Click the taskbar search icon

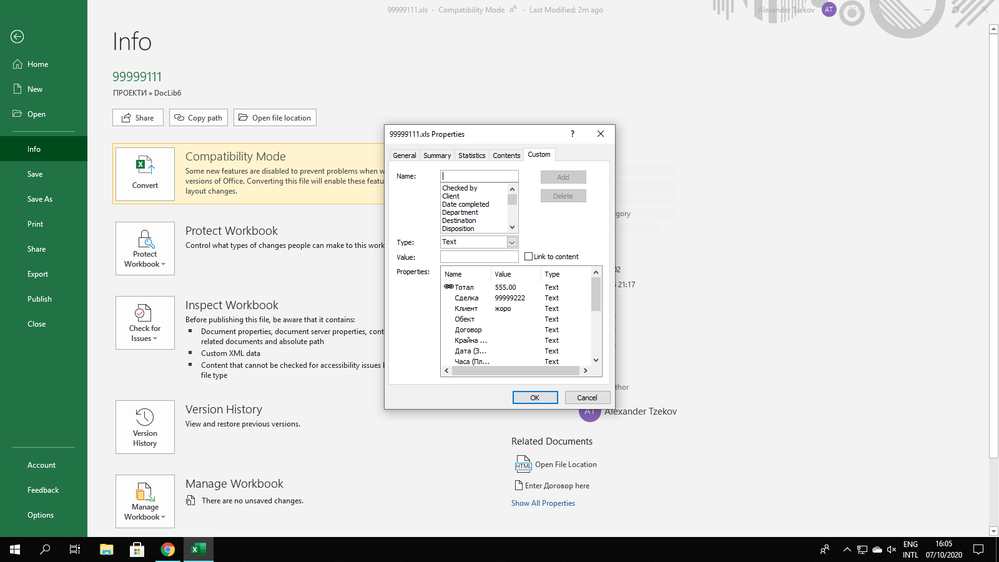tap(45, 549)
